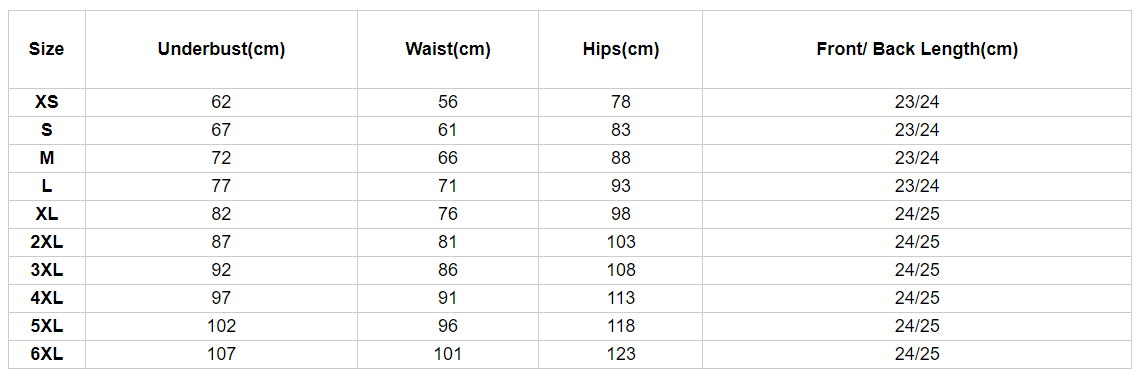Viewport: 1143px width, 387px height.
Task: Select the XS size row label
Action: [47, 103]
